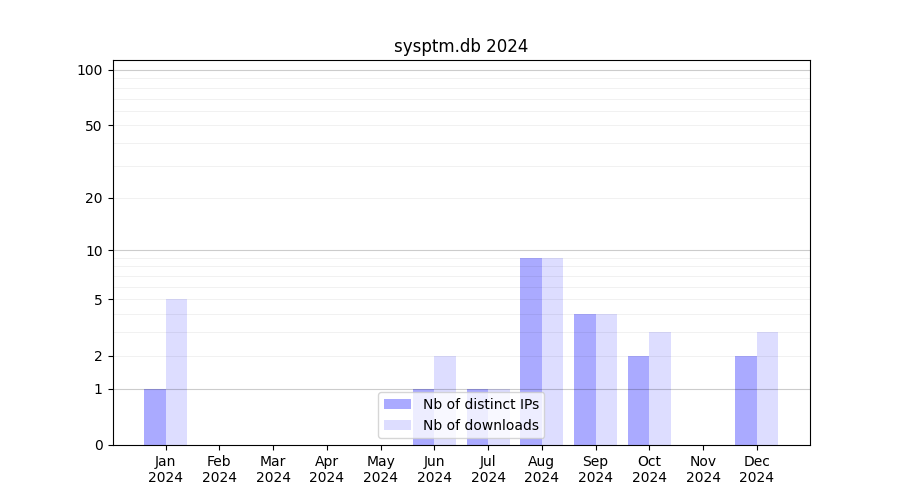The height and width of the screenshot is (500, 900).
Task: Click the 'Feb 2024' x-axis label
Action: tap(219, 469)
